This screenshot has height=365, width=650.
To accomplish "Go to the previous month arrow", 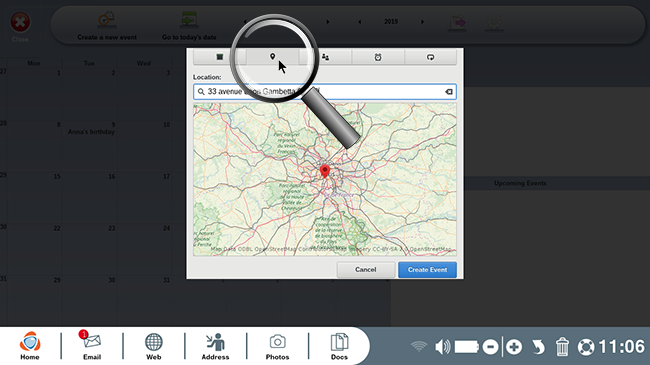I will tap(245, 22).
